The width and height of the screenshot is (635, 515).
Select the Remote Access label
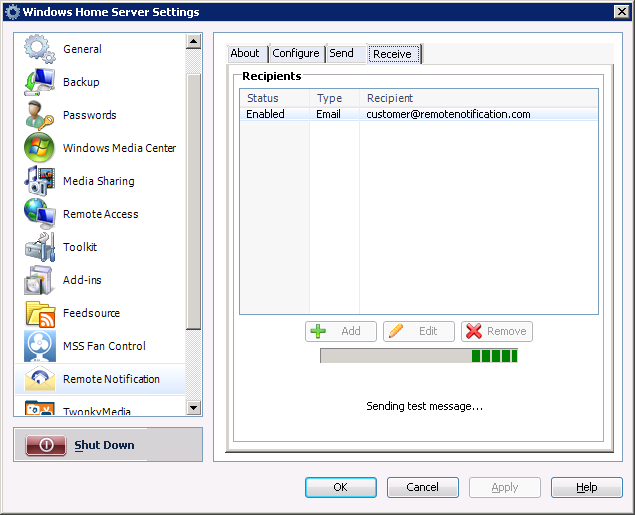click(x=100, y=214)
